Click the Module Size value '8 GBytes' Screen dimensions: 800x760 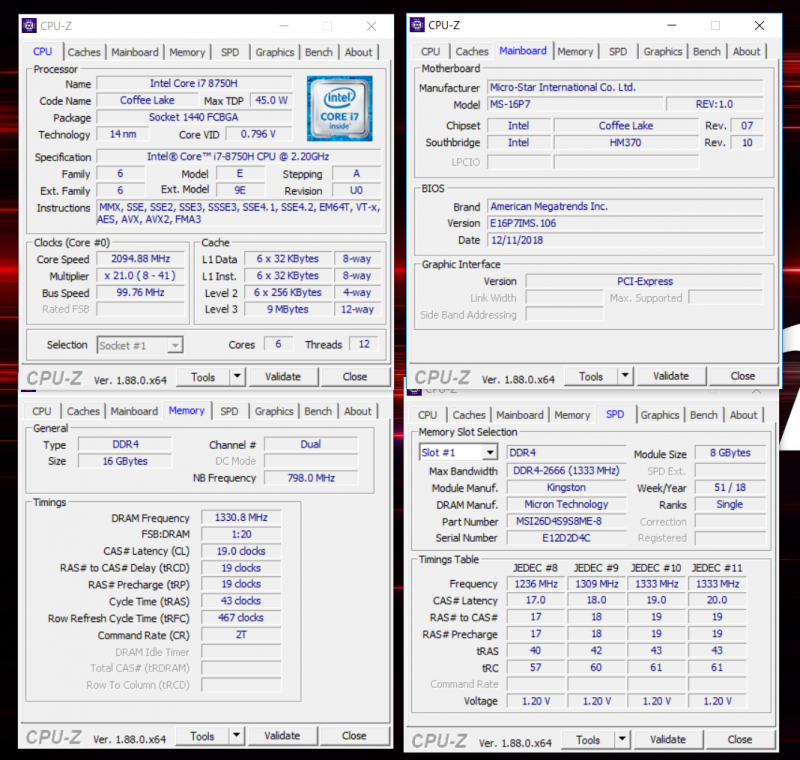click(730, 452)
